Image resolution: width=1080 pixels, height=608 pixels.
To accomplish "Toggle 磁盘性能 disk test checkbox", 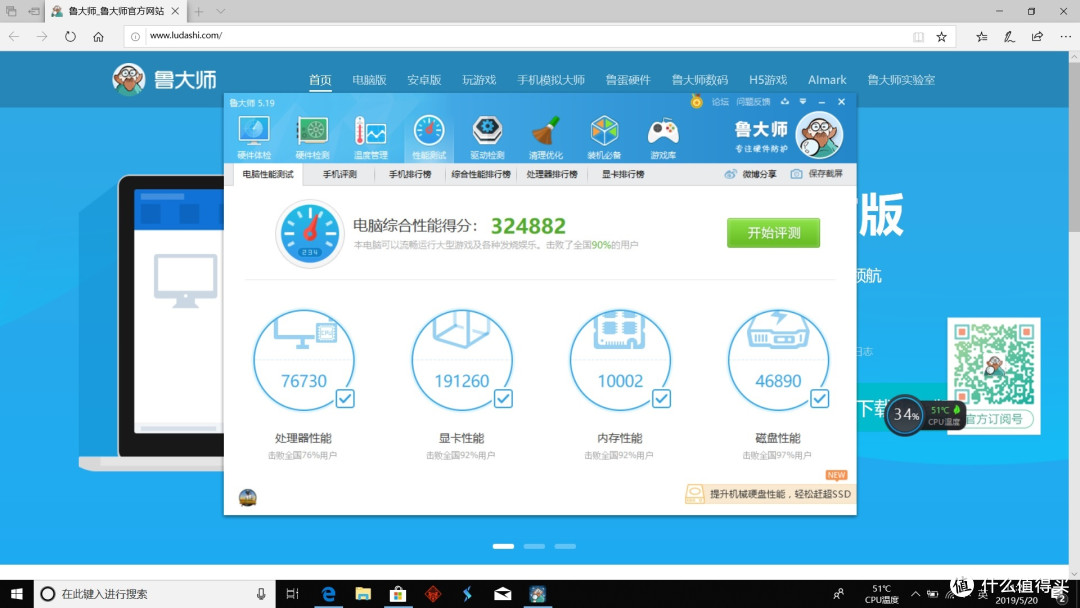I will [820, 399].
